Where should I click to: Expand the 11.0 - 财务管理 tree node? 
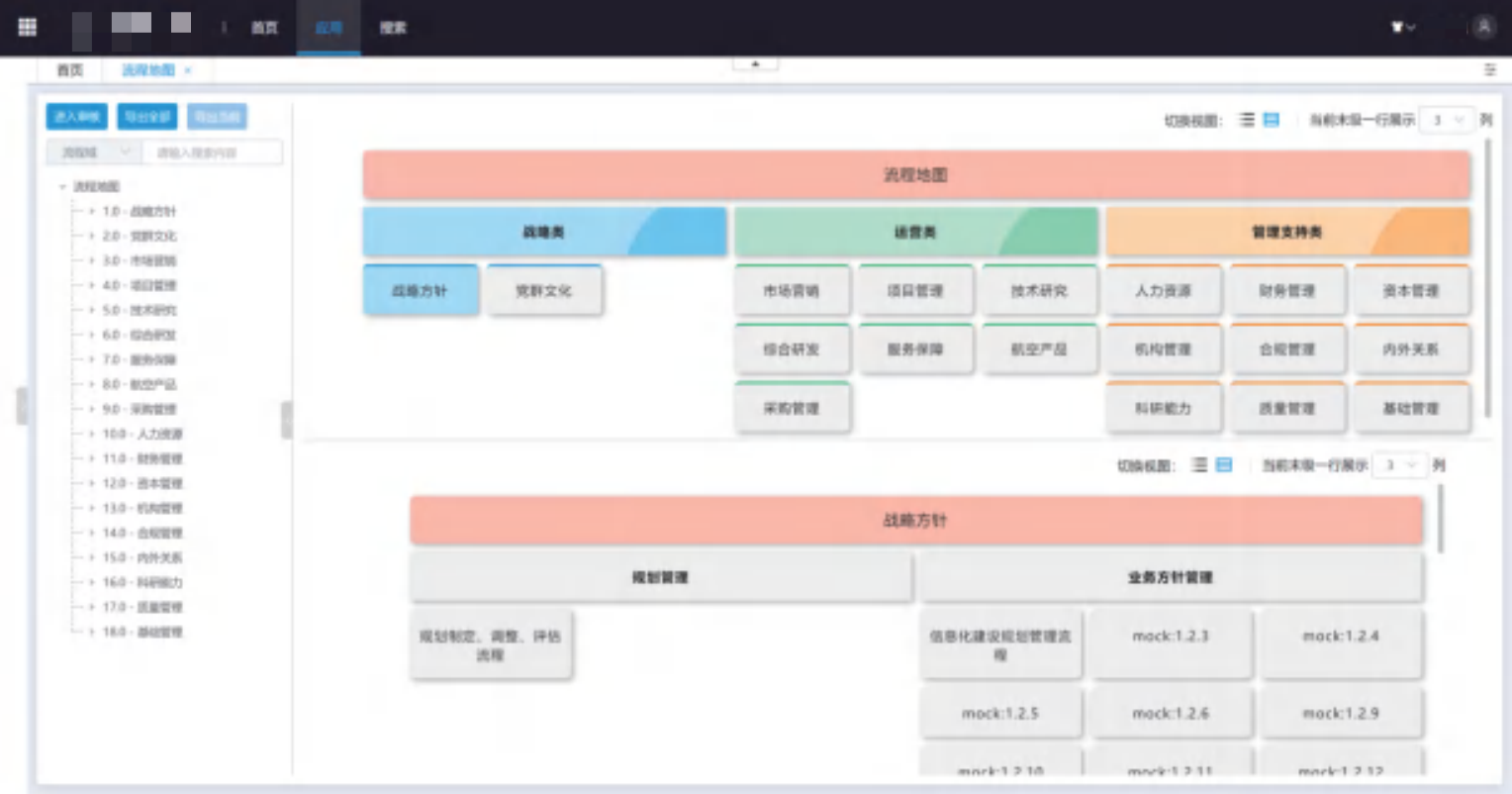(x=92, y=458)
